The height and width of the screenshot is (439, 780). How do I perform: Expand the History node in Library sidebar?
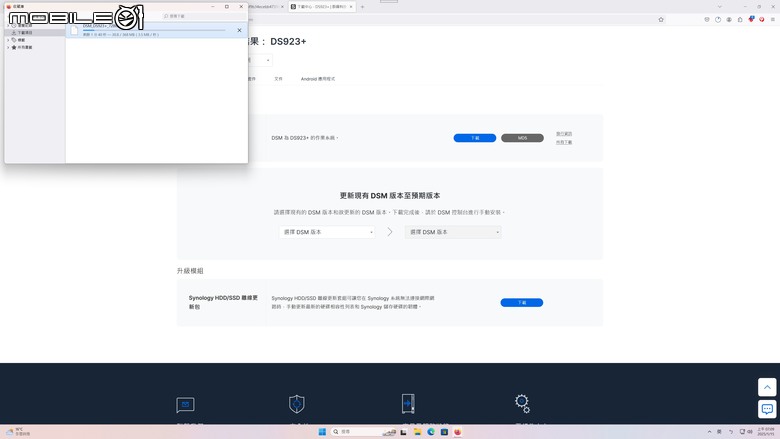pos(8,25)
